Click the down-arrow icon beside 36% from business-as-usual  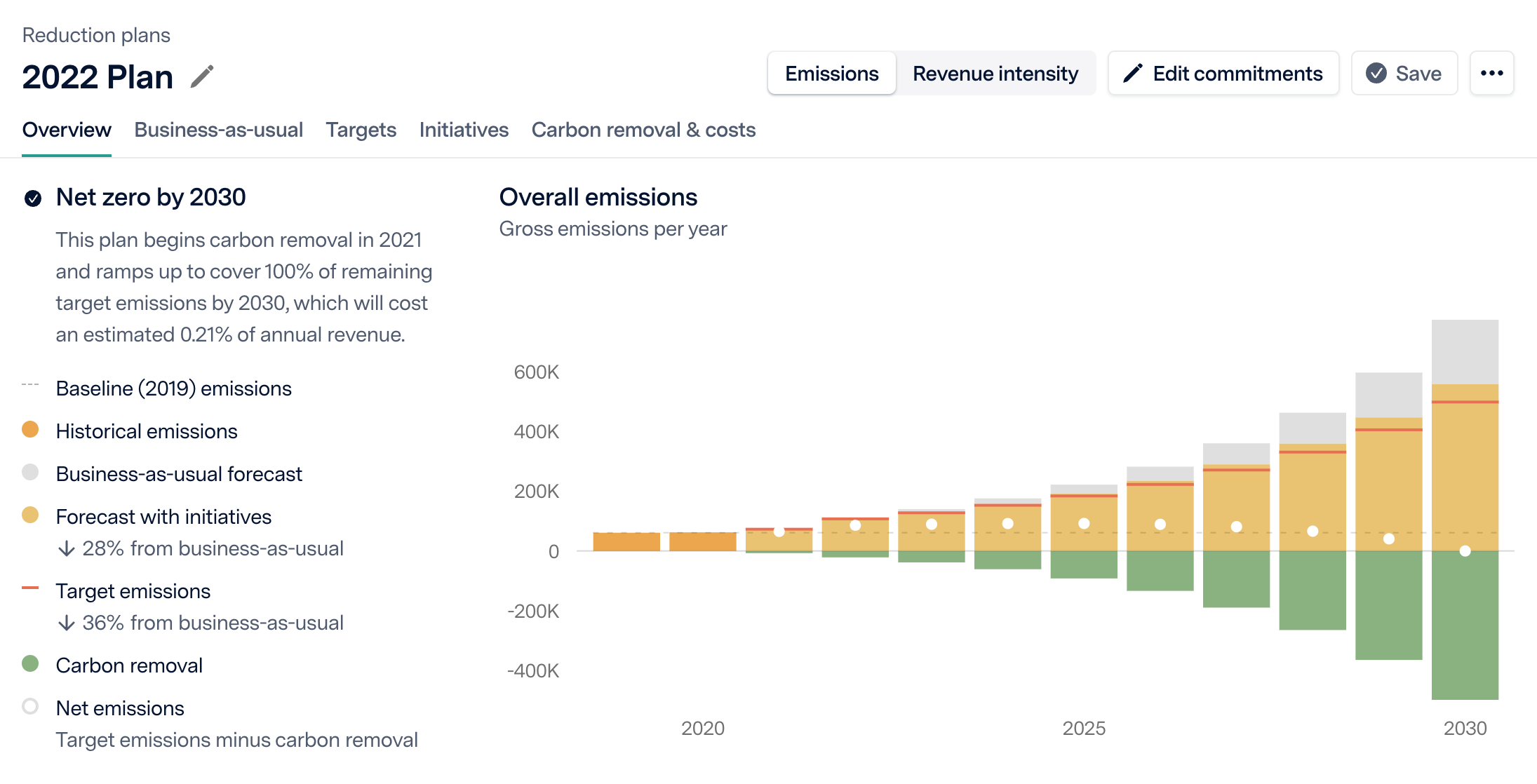(x=67, y=623)
